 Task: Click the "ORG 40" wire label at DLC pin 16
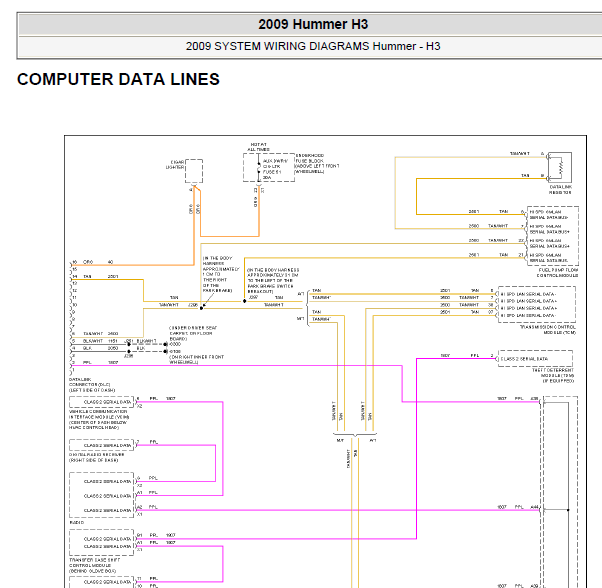98,262
